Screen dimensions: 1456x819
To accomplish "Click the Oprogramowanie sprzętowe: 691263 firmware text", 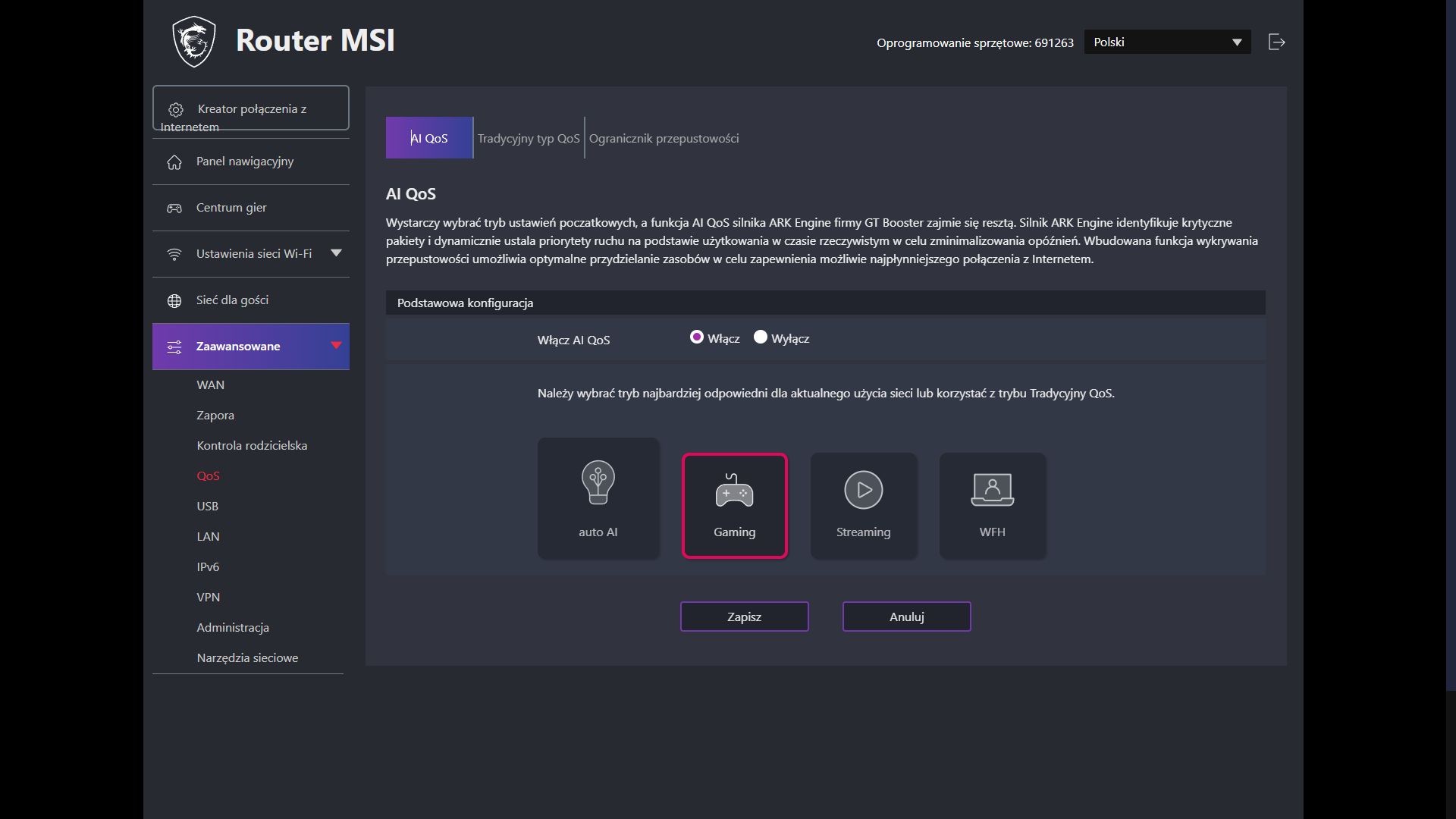I will (975, 43).
